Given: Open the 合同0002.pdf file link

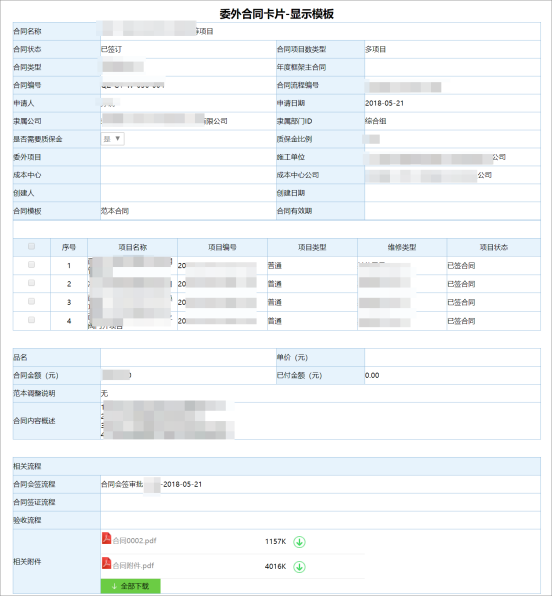Looking at the screenshot, I should tap(135, 541).
